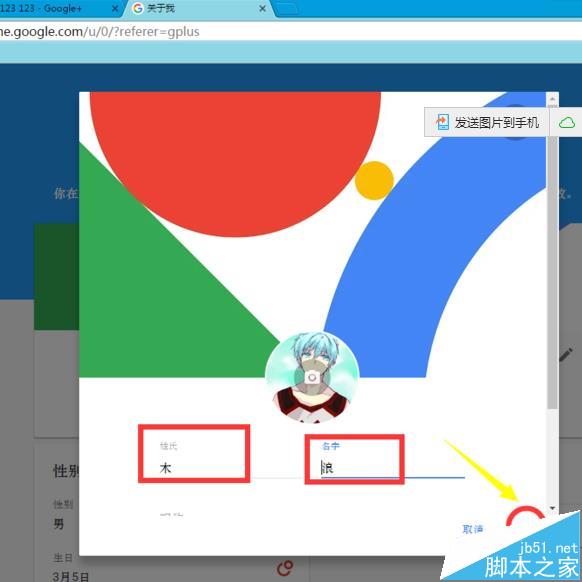
Task: Click the Google G favicon on 关于我 tab
Action: click(x=138, y=8)
